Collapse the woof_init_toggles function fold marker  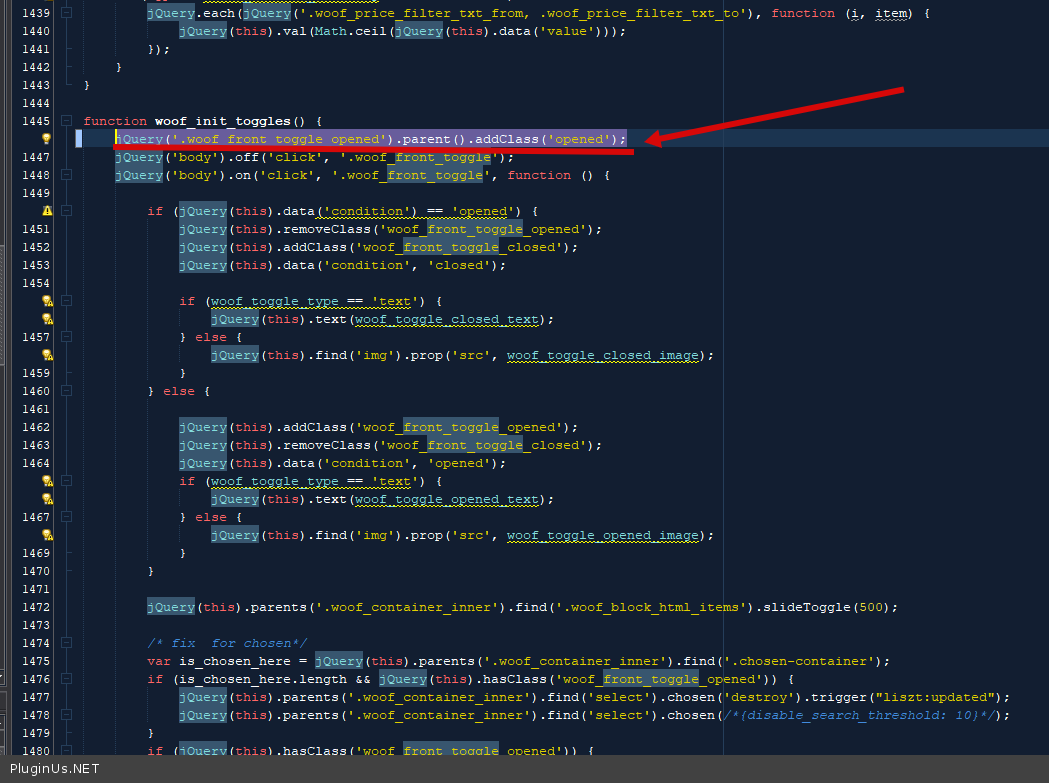(x=66, y=121)
